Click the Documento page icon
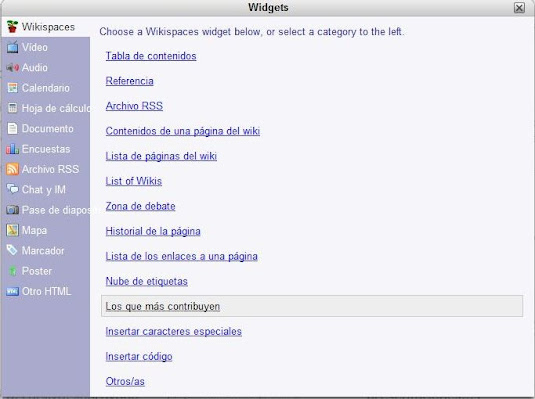Viewport: 535px width, 399px height. coord(13,129)
